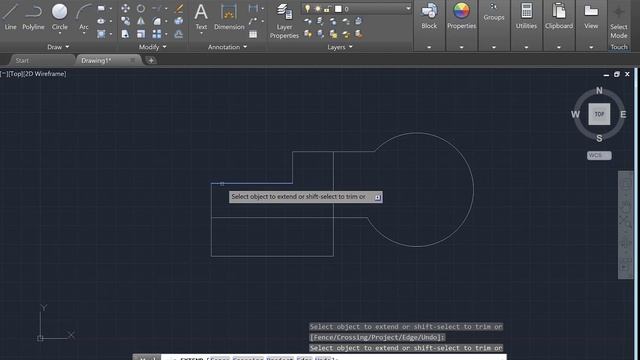Expand the Layers panel
The width and height of the screenshot is (640, 360).
[x=340, y=47]
